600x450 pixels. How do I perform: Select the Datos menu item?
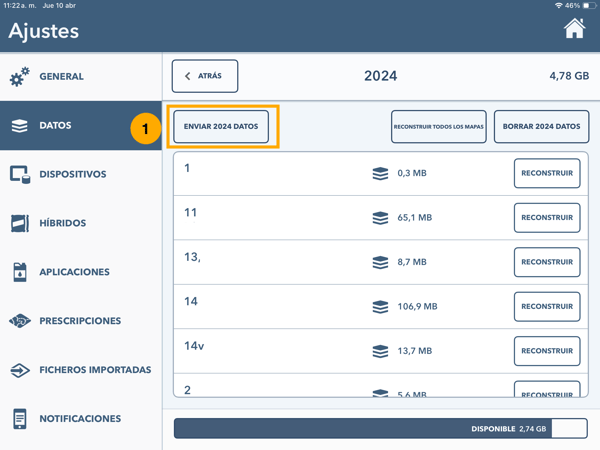[81, 126]
